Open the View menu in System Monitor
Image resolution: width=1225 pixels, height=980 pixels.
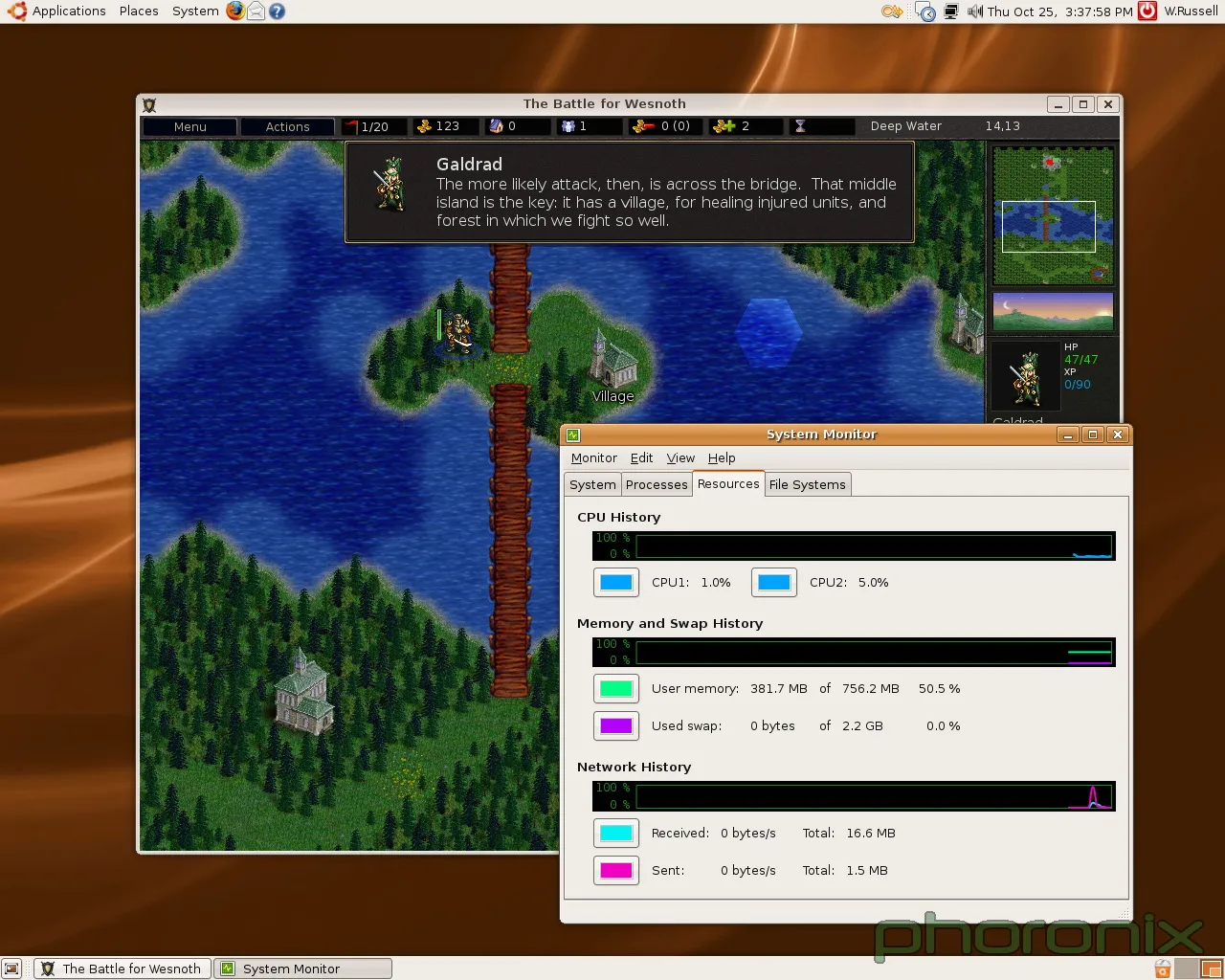[x=680, y=458]
